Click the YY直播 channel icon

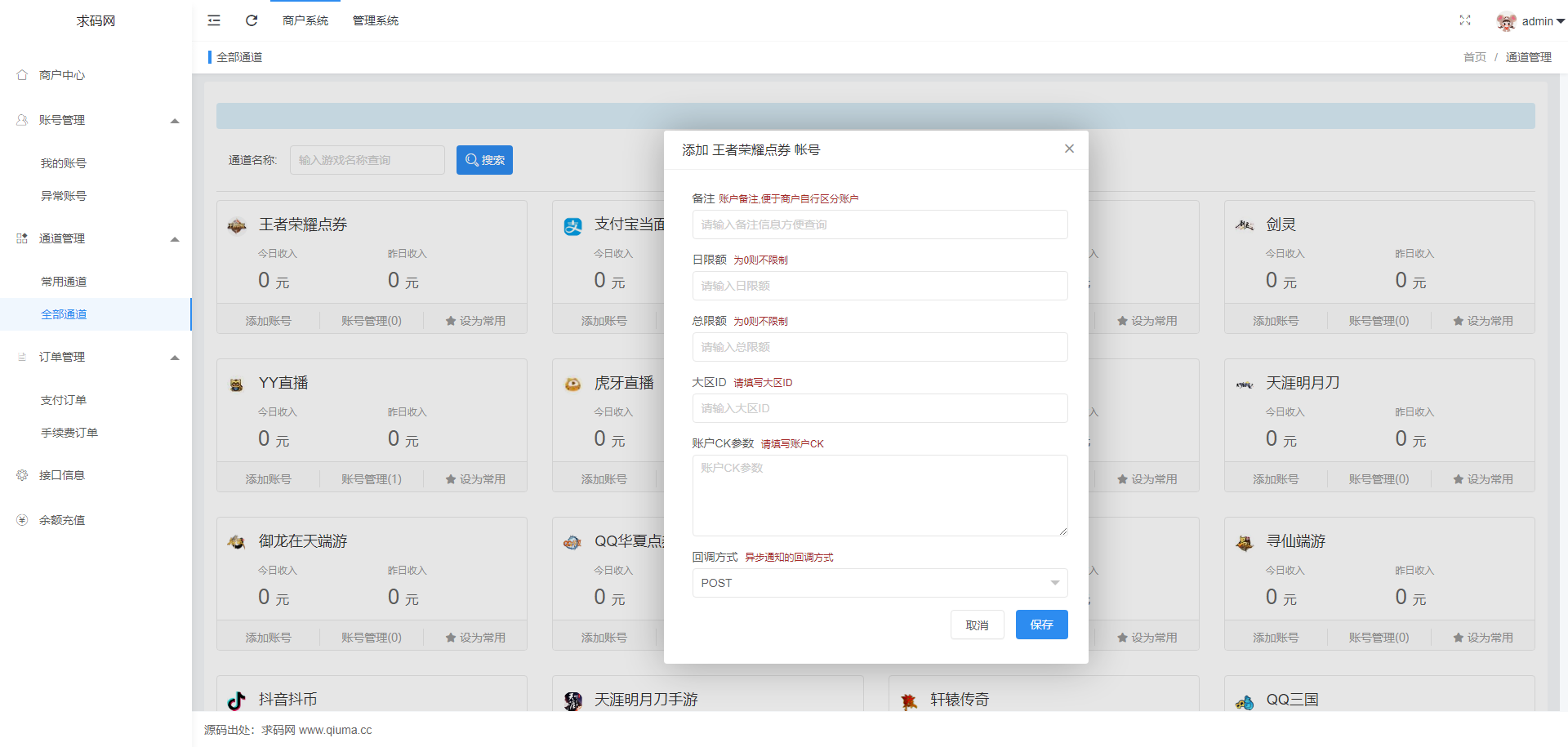point(237,385)
